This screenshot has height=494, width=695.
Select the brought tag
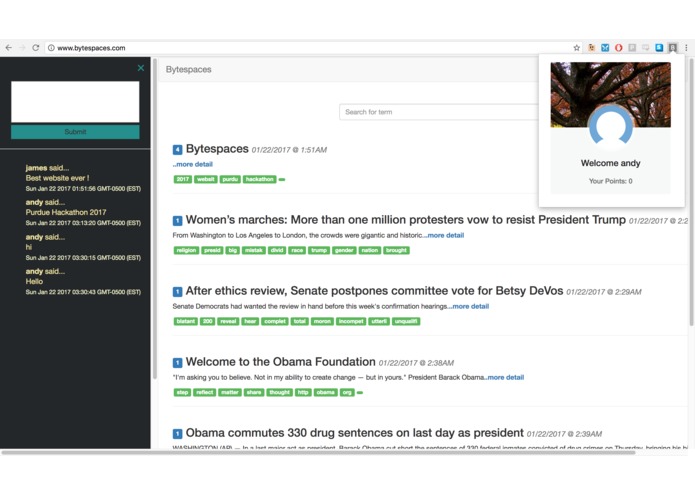[396, 250]
